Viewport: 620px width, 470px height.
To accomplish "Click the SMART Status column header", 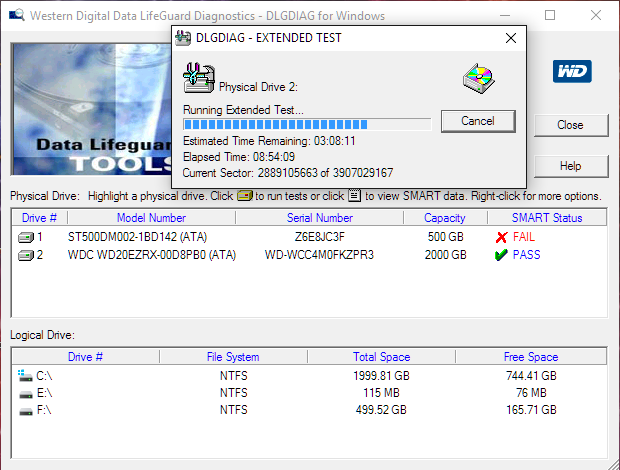I will click(x=546, y=218).
